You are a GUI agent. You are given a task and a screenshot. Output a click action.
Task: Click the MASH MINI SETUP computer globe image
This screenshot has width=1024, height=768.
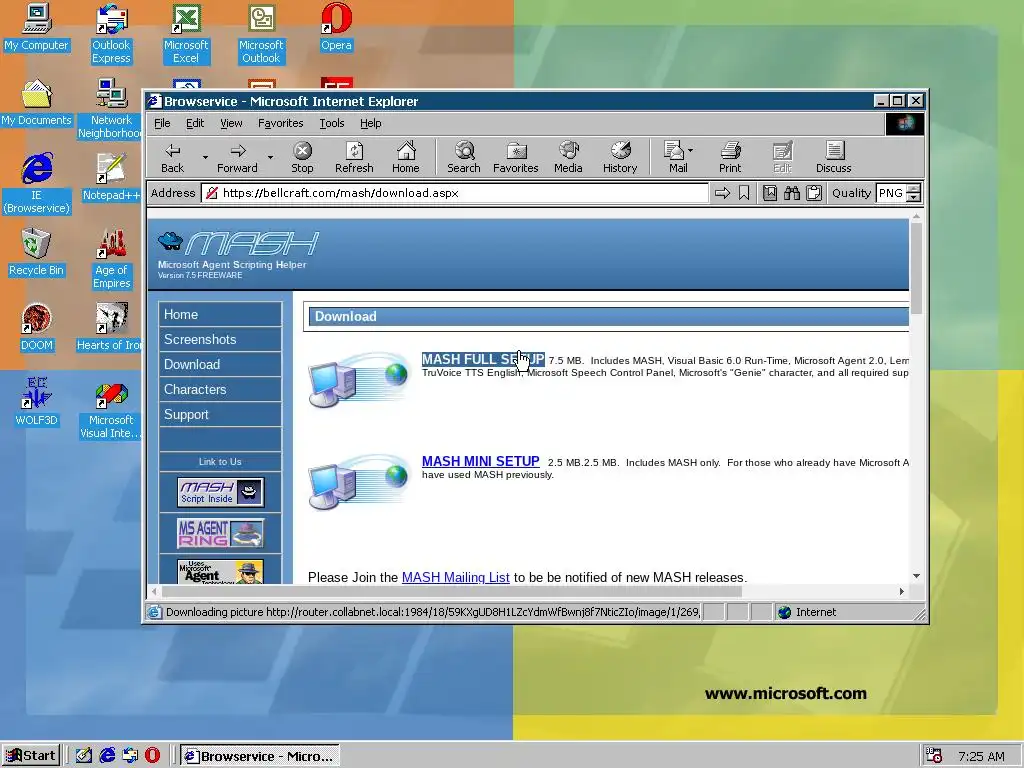point(359,481)
